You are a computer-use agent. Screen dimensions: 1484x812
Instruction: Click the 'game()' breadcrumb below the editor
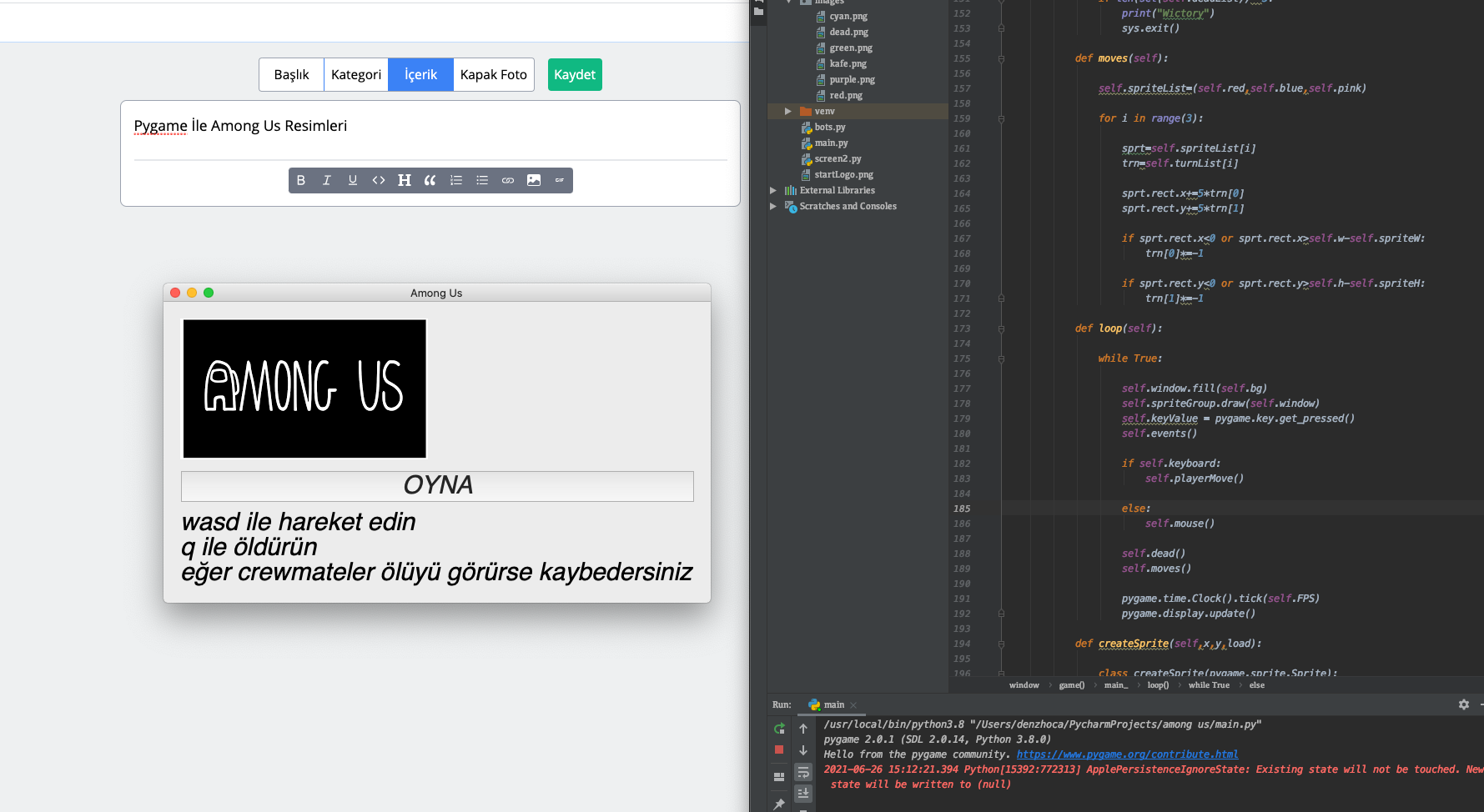click(1072, 685)
